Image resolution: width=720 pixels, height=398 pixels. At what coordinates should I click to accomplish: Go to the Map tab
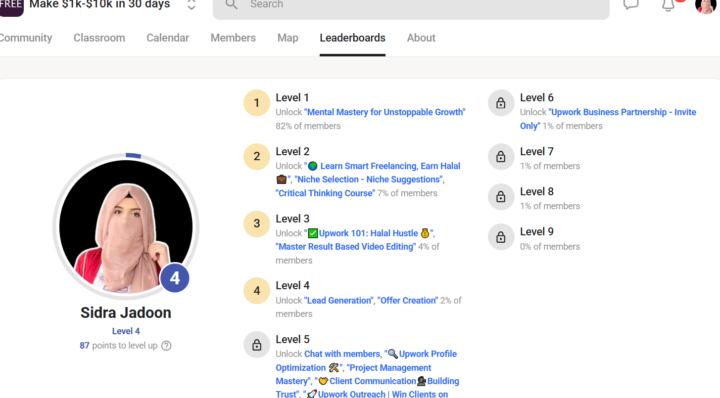pyautogui.click(x=287, y=38)
